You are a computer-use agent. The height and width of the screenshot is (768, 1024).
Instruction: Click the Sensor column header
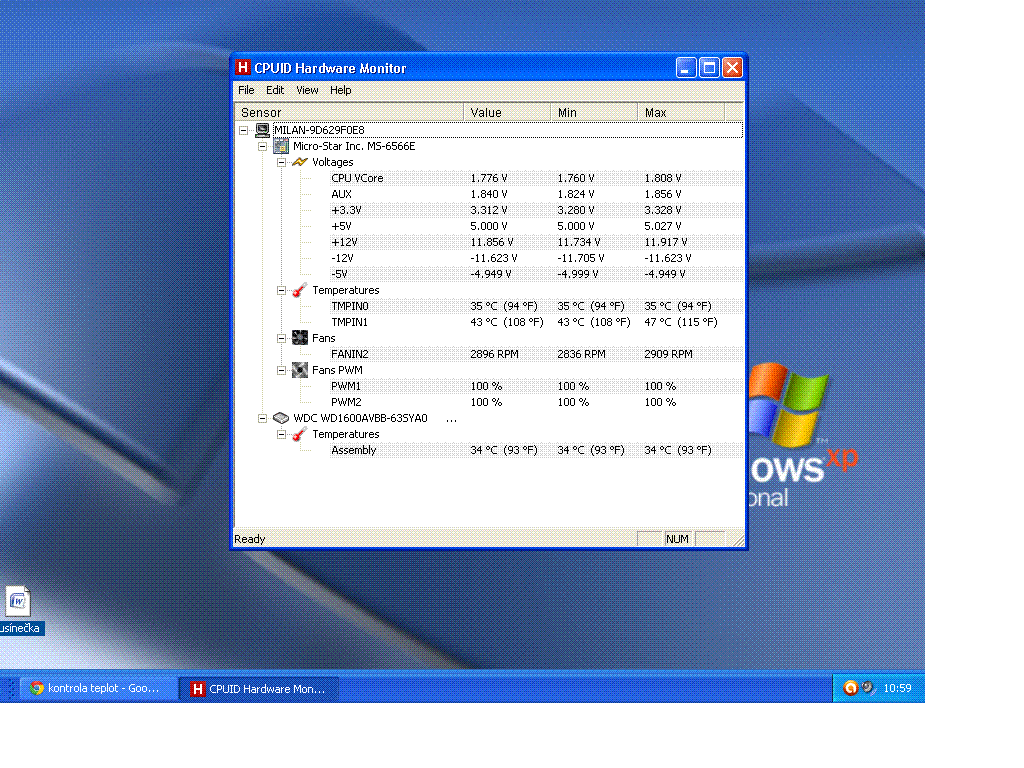click(349, 112)
